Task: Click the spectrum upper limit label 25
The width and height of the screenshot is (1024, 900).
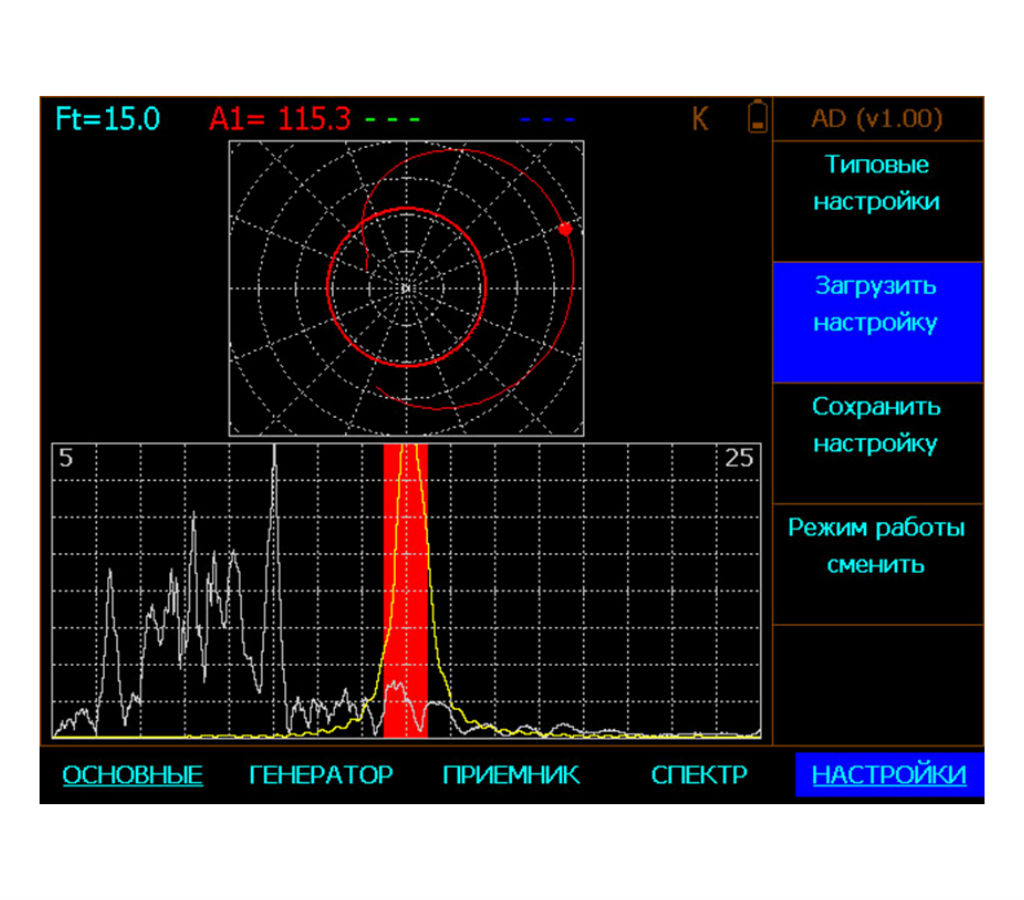Action: click(739, 458)
